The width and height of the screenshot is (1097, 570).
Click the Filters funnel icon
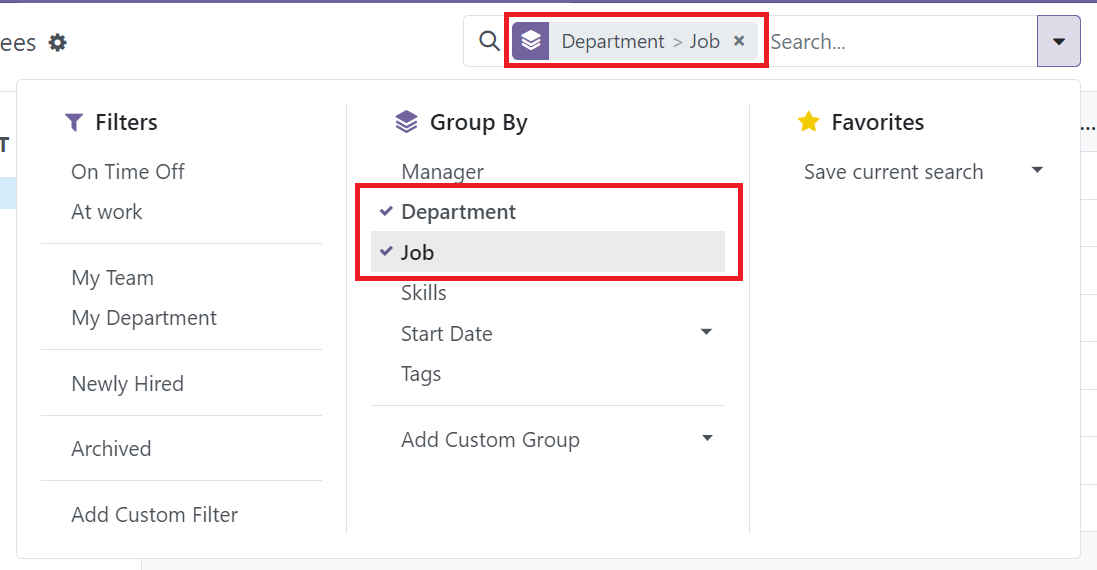74,122
